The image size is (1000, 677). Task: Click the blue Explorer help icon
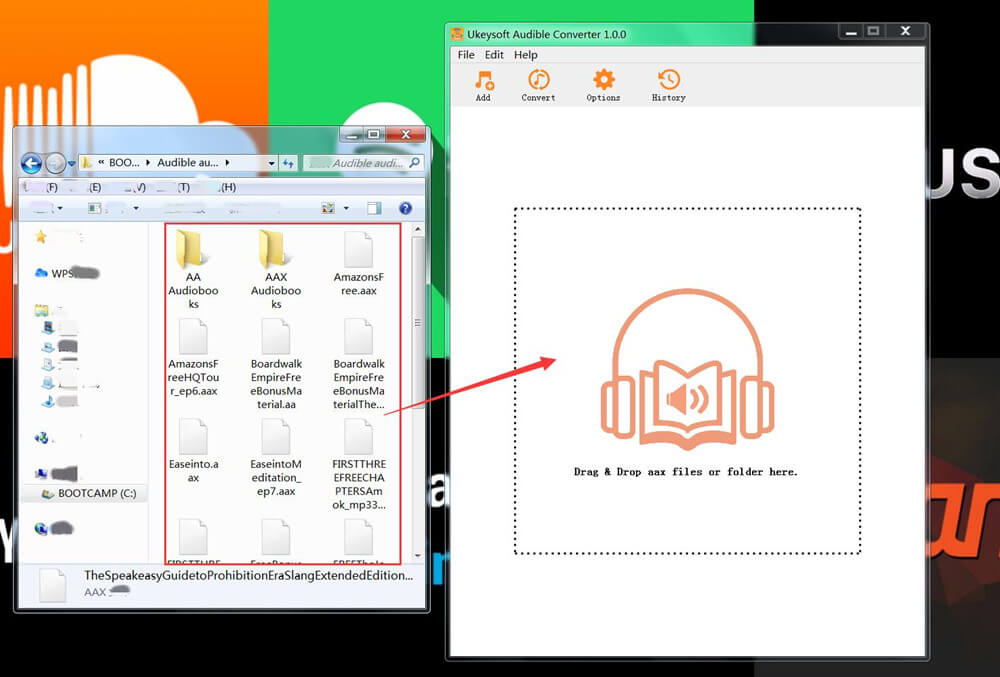pos(405,208)
